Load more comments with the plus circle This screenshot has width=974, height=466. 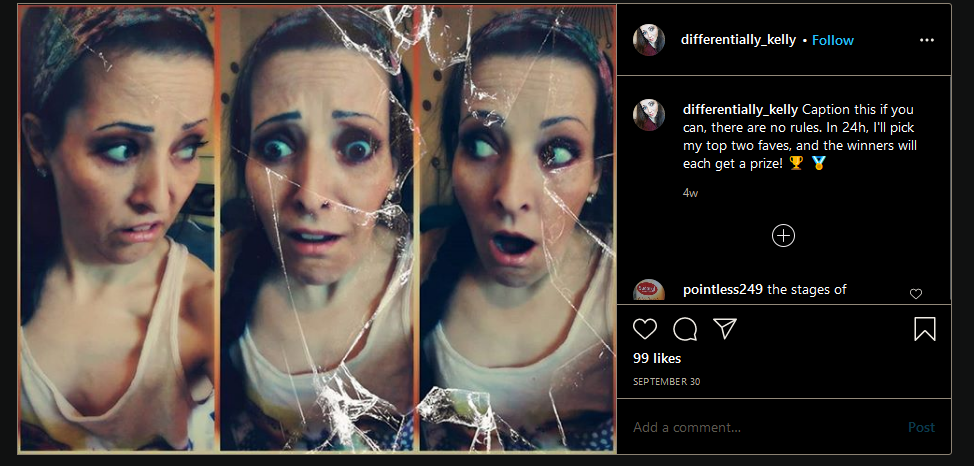[783, 235]
